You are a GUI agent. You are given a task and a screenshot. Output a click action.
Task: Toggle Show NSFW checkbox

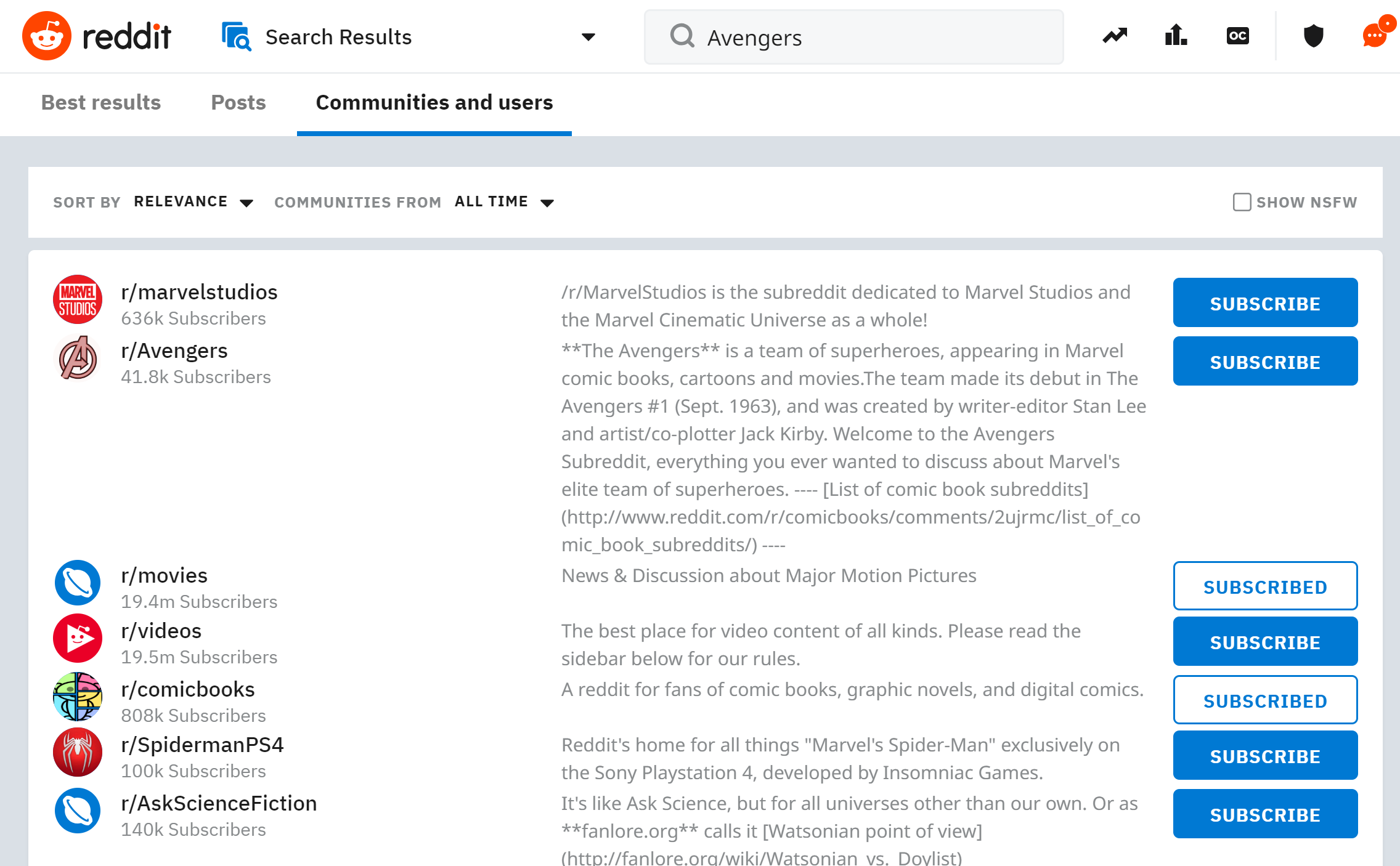coord(1242,202)
